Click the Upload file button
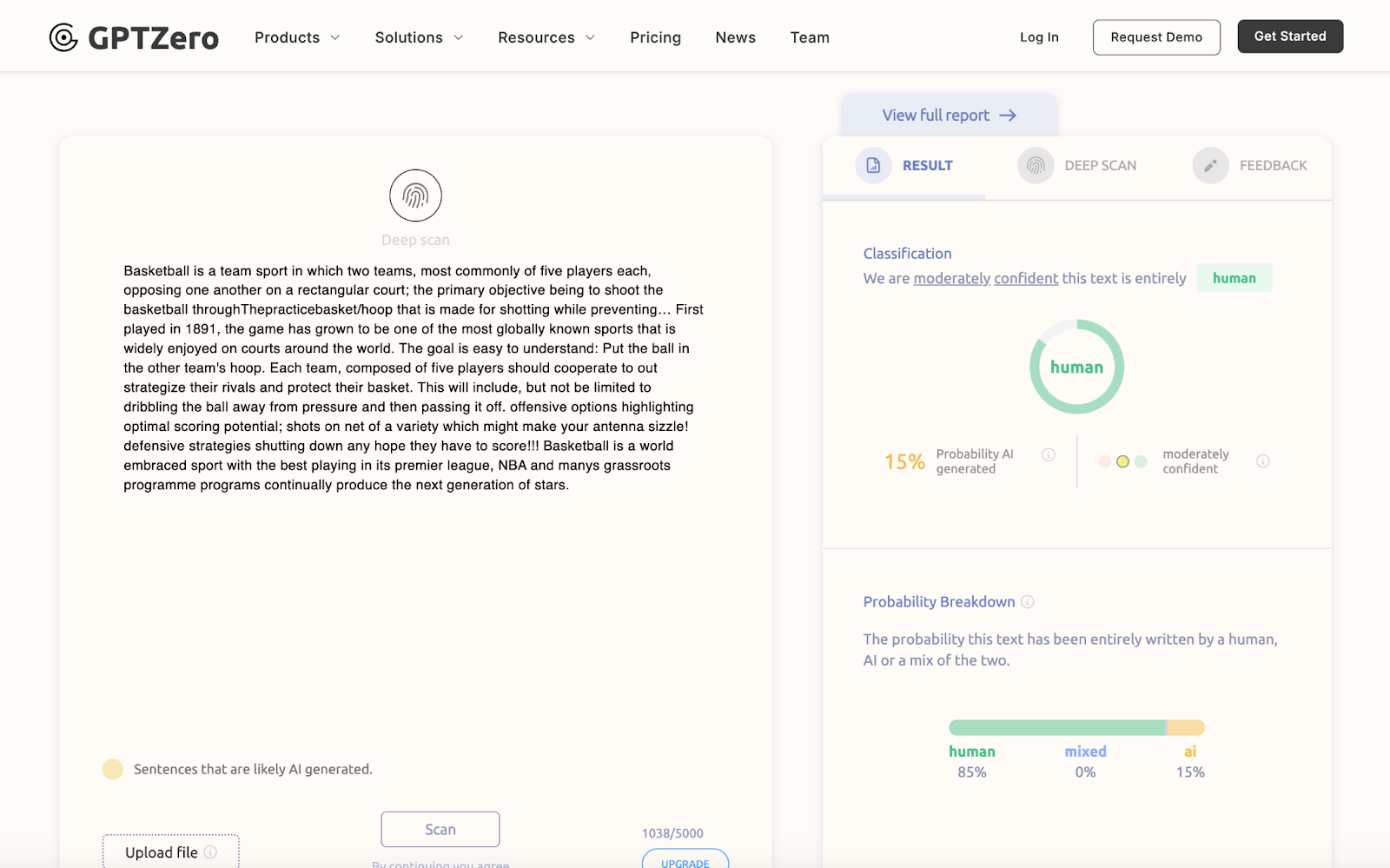The image size is (1390, 868). pos(171,851)
